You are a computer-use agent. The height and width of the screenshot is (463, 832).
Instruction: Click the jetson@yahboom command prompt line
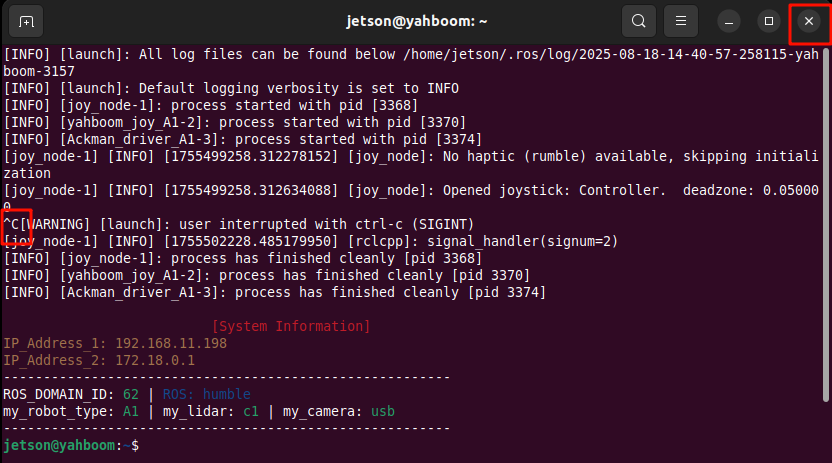pos(72,444)
